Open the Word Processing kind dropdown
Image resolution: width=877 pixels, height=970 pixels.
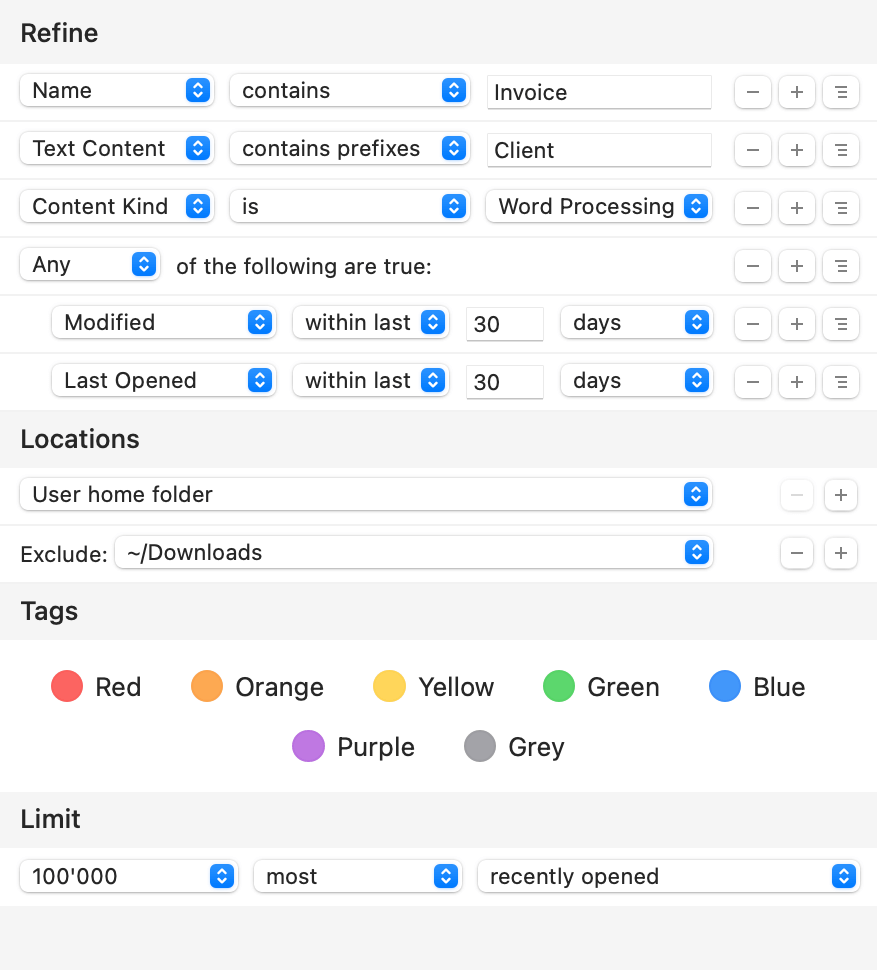[598, 207]
